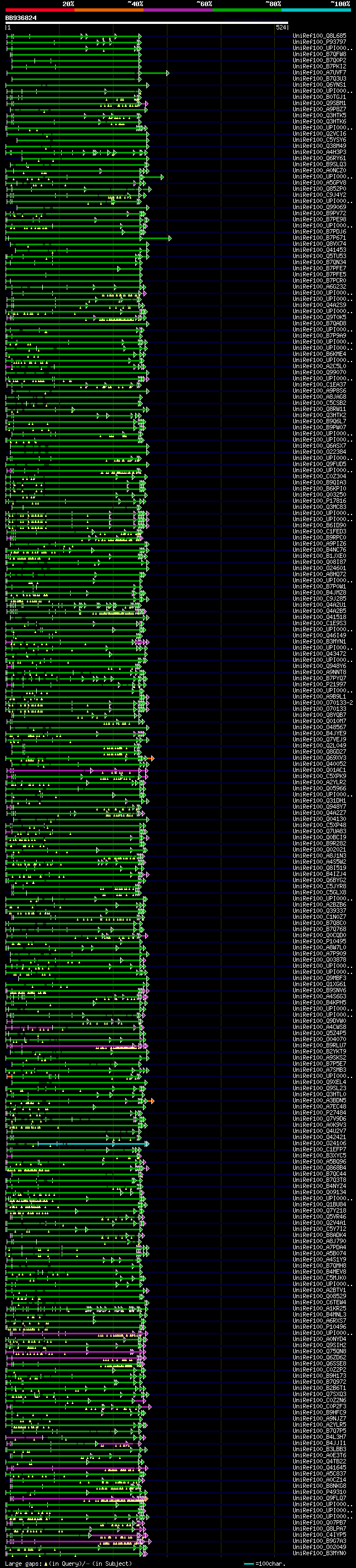356x1568 pixels.
Task: Select the UniRef100_A0NCZ0 label
Action: click(x=319, y=170)
